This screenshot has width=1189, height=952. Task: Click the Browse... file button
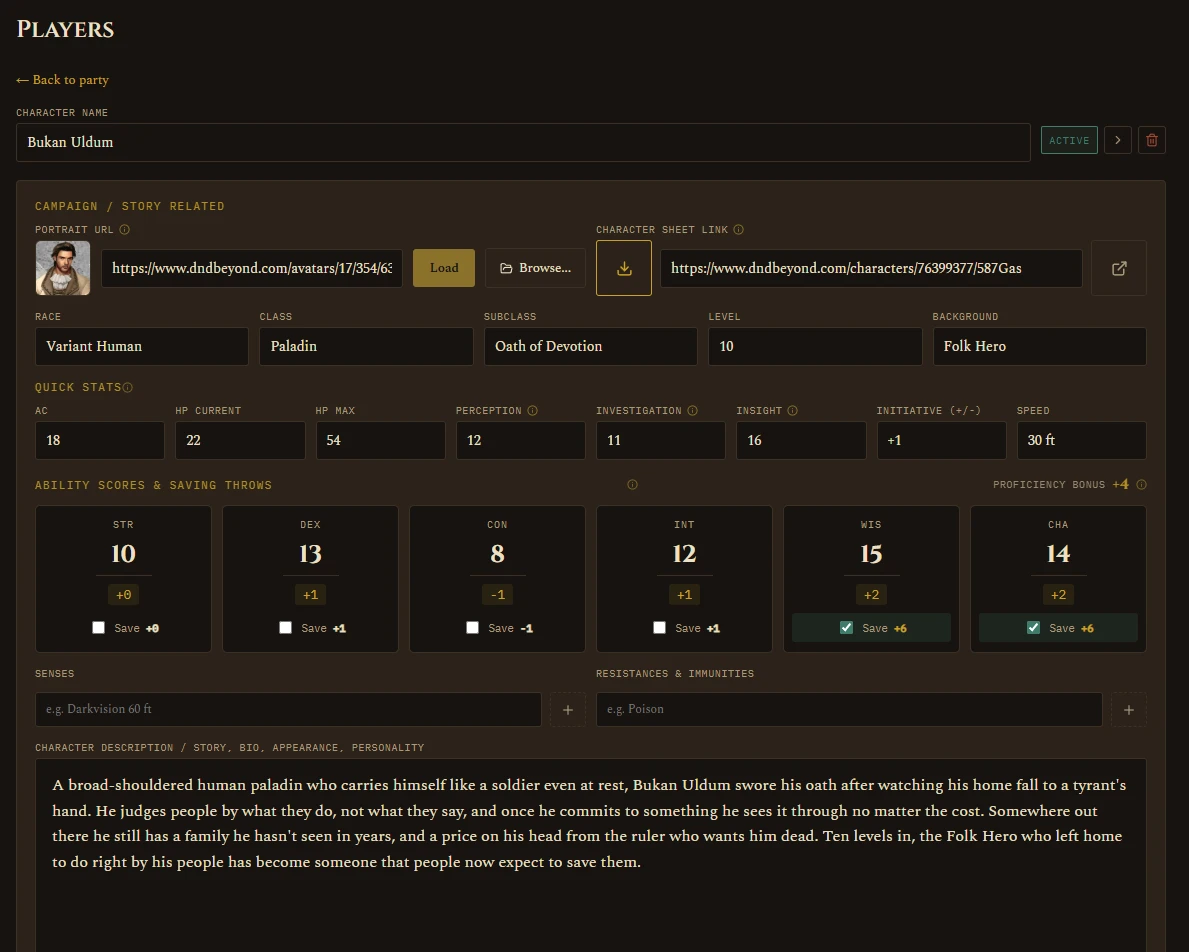[535, 268]
